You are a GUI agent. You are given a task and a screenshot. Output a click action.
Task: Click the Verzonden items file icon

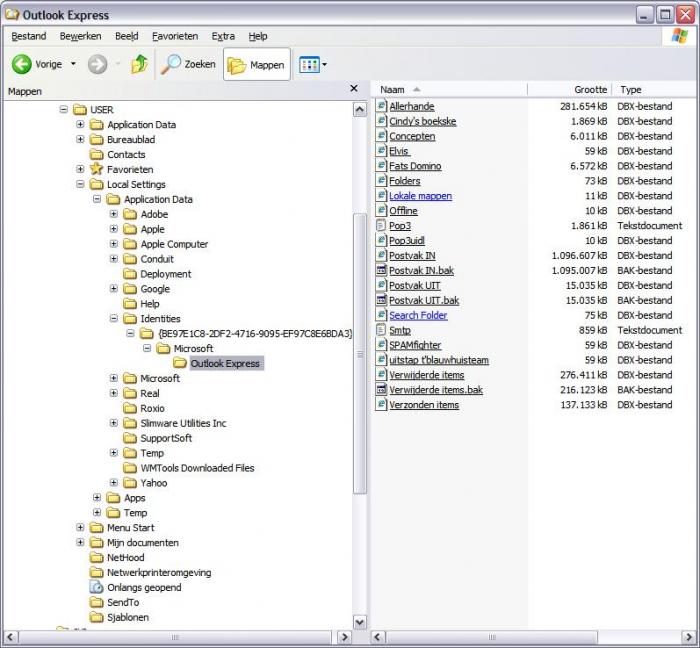pos(381,404)
